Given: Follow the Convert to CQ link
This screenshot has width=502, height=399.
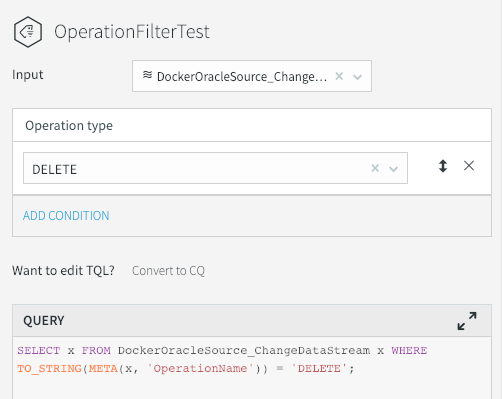Looking at the screenshot, I should (168, 271).
